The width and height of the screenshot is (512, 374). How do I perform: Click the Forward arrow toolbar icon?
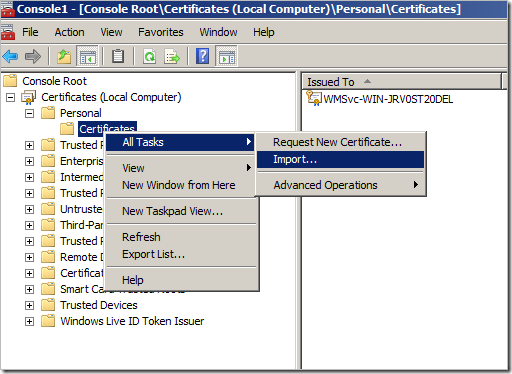(33, 56)
